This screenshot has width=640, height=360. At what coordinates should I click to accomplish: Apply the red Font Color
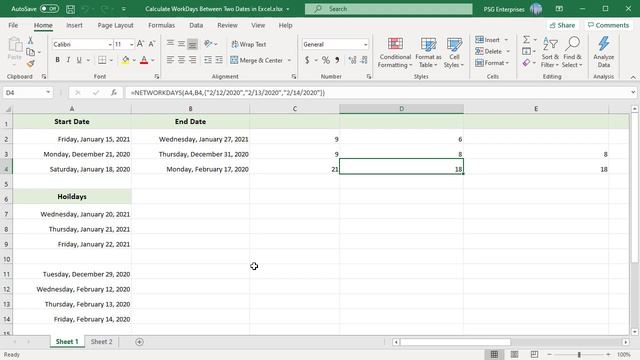144,60
